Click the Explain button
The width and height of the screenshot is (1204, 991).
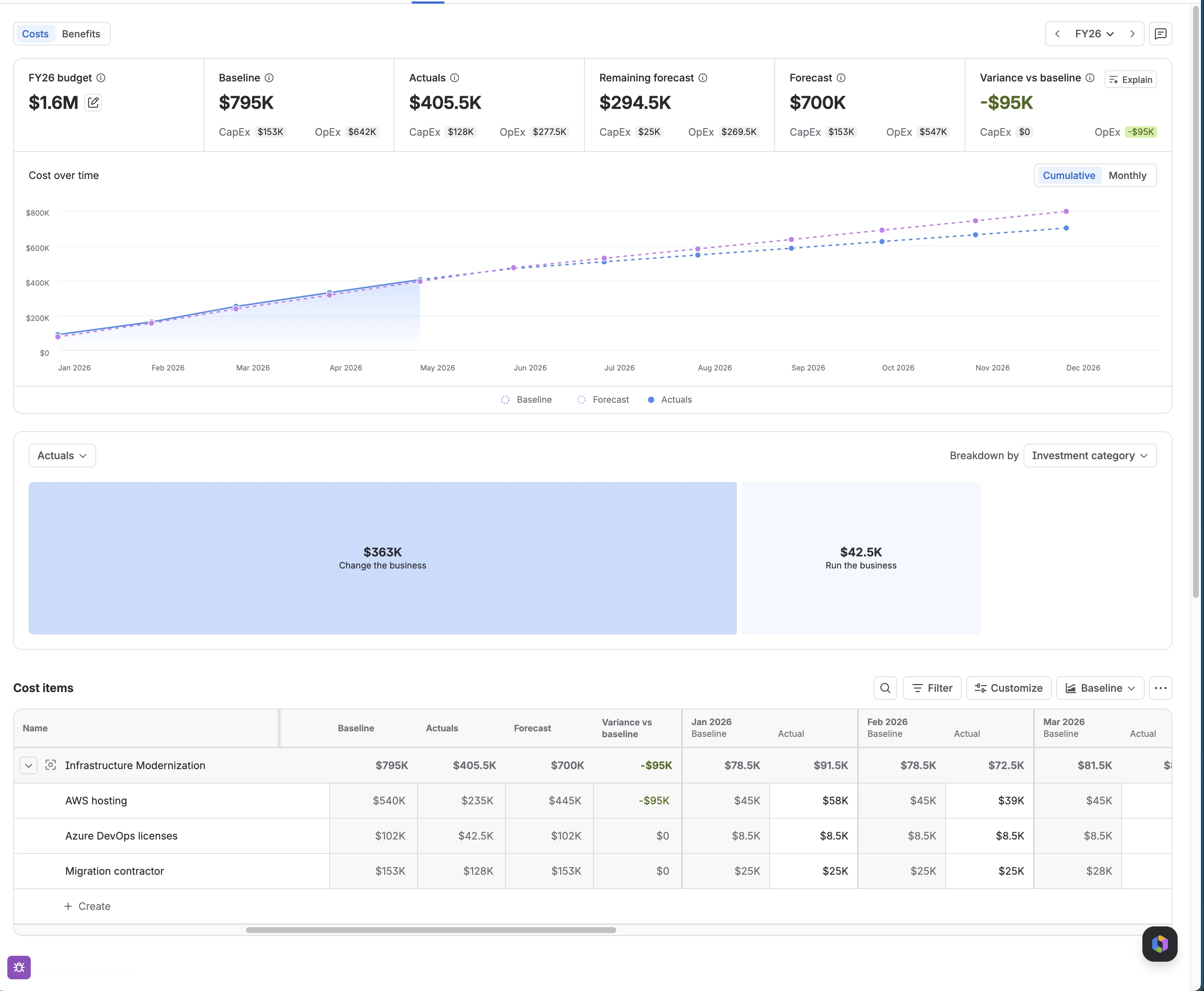(x=1130, y=79)
